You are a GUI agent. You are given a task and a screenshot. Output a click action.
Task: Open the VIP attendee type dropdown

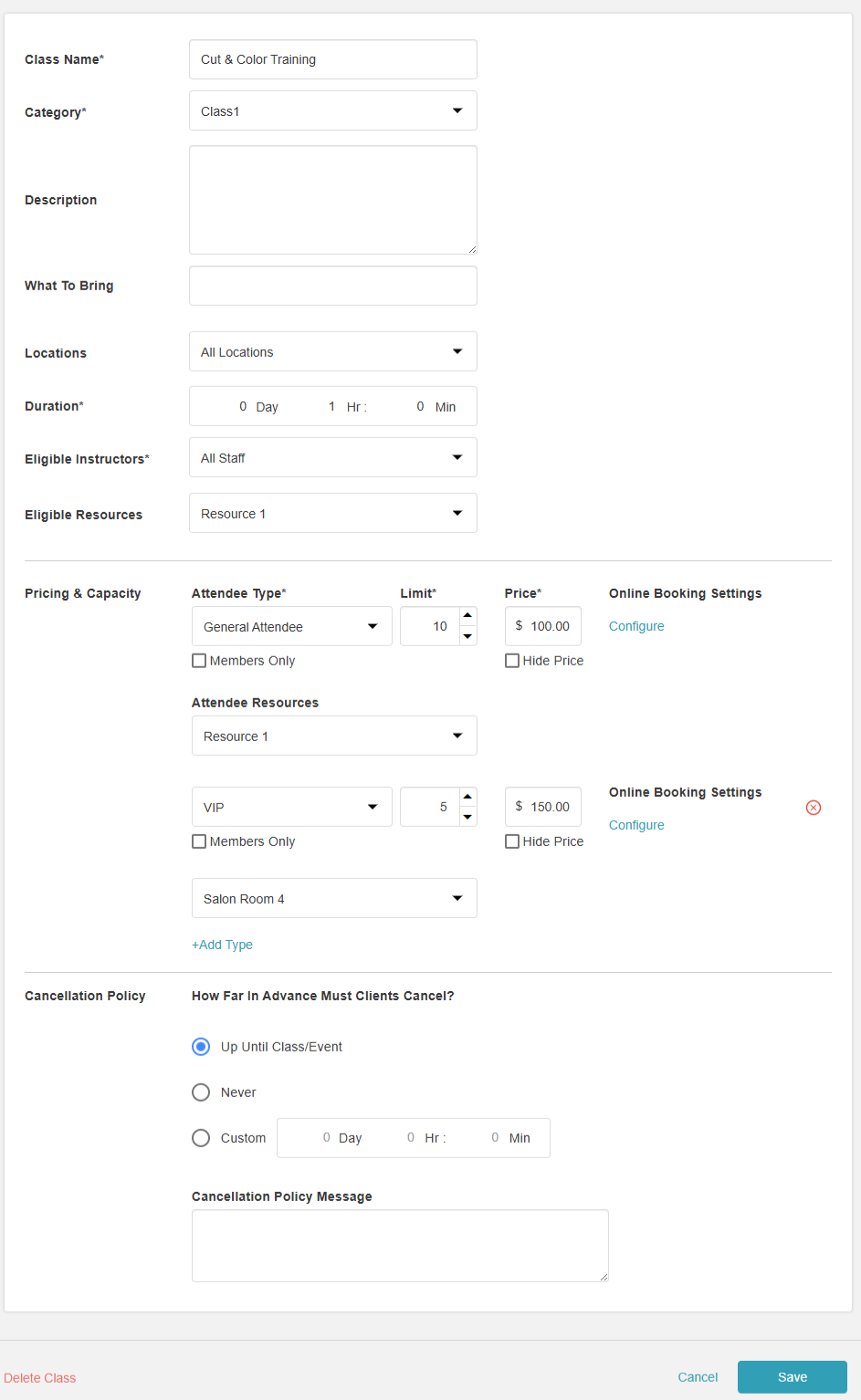tap(292, 807)
